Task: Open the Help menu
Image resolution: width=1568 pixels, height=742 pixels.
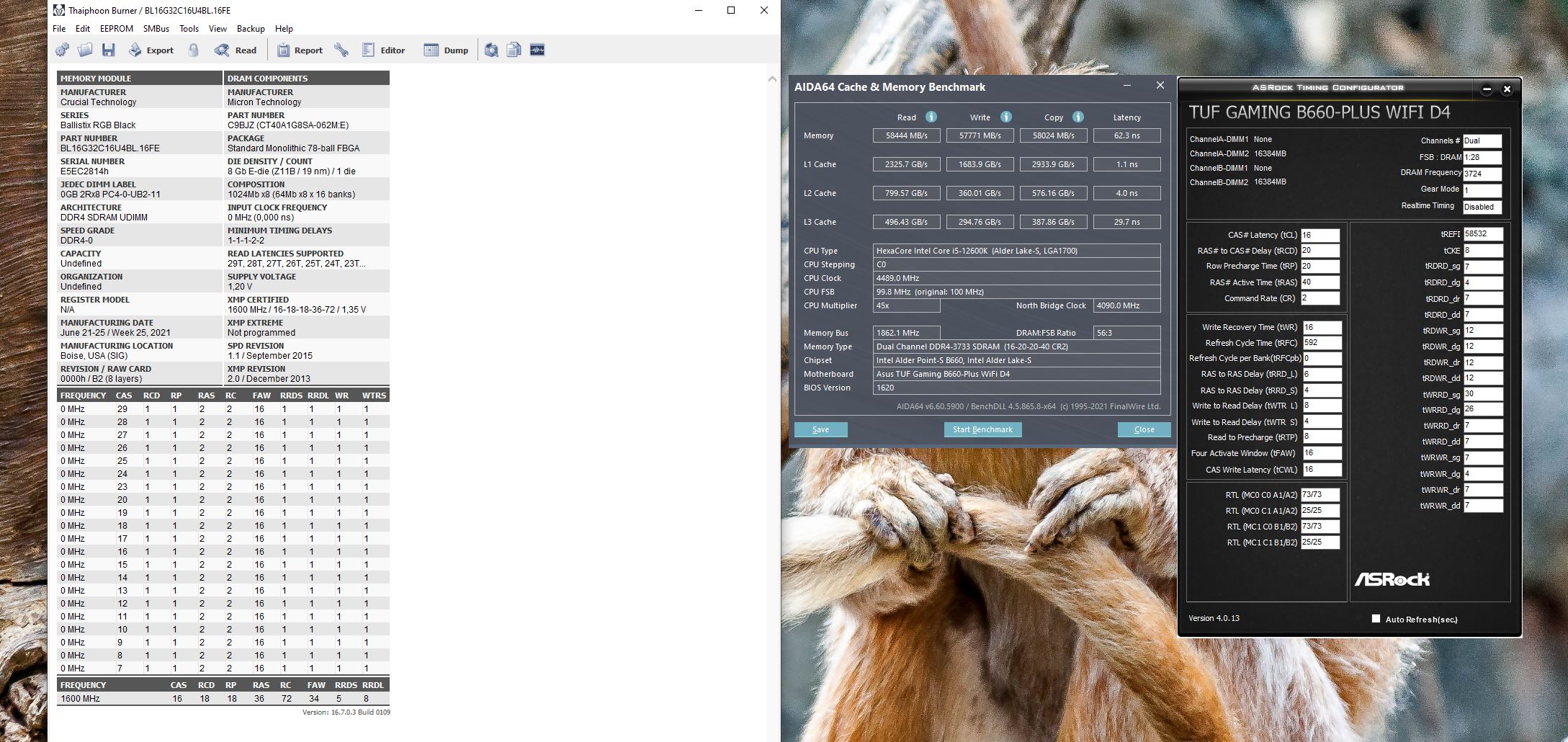Action: tap(284, 29)
